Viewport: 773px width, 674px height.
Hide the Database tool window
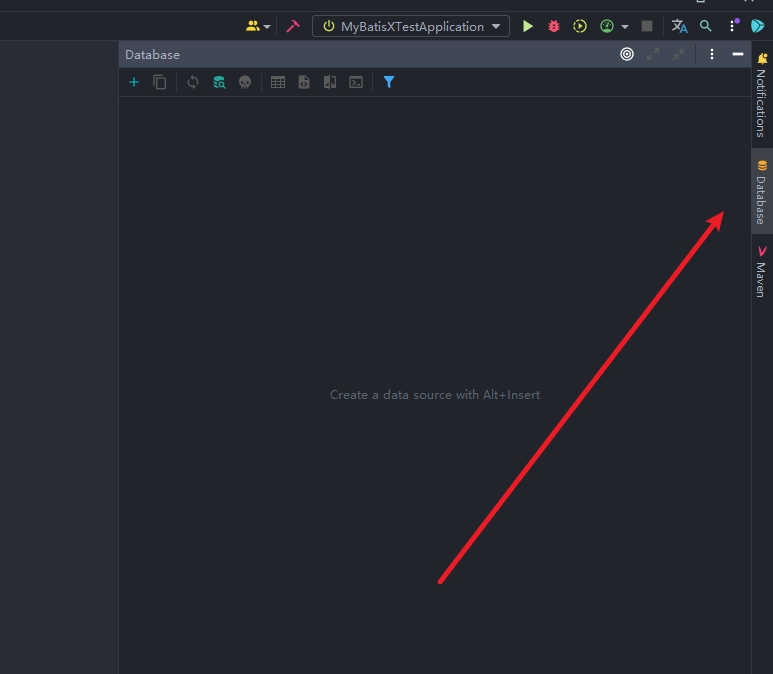(x=738, y=54)
